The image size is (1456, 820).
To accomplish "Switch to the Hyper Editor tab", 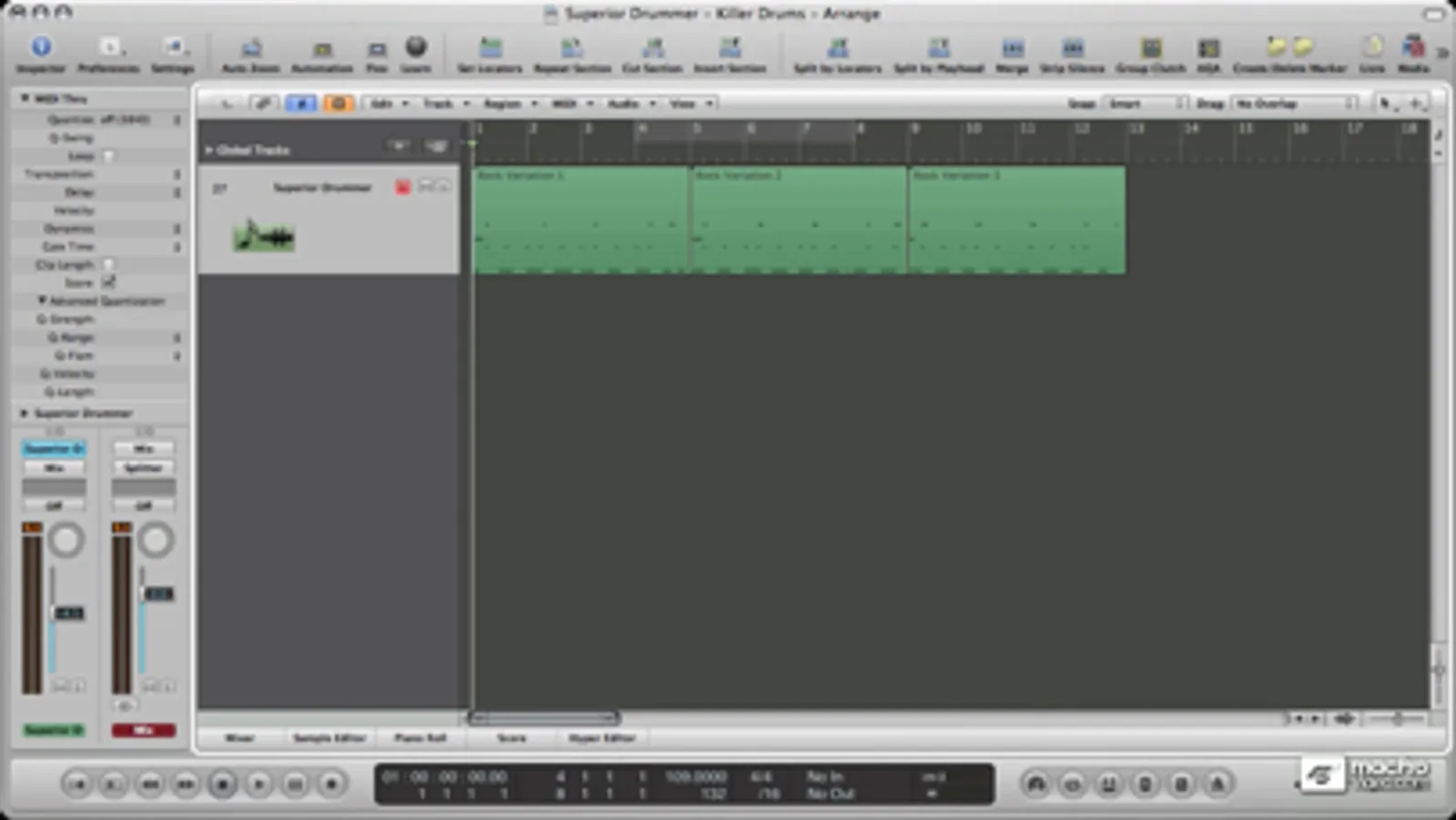I will point(602,738).
